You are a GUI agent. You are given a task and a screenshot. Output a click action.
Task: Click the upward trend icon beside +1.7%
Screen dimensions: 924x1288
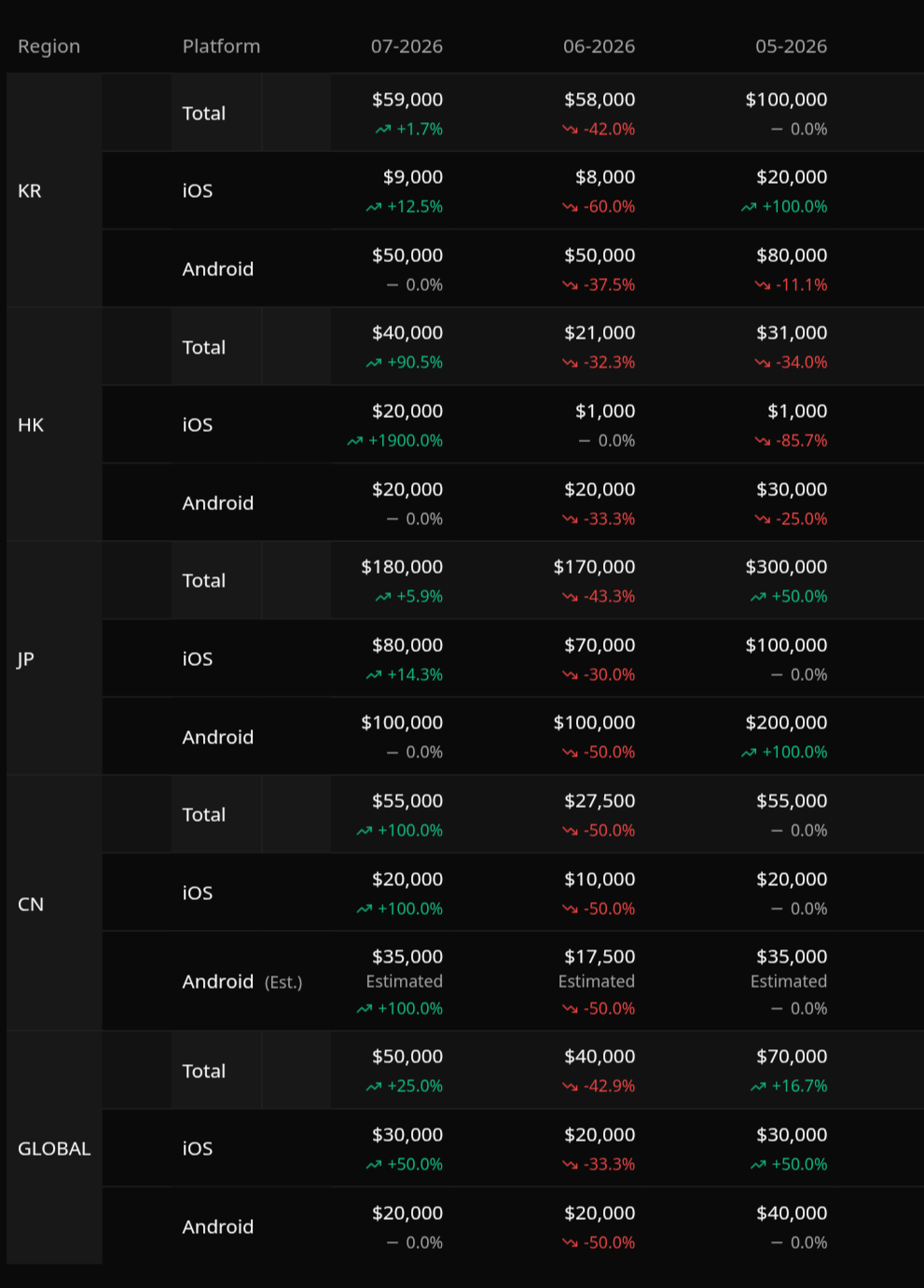[x=382, y=130]
